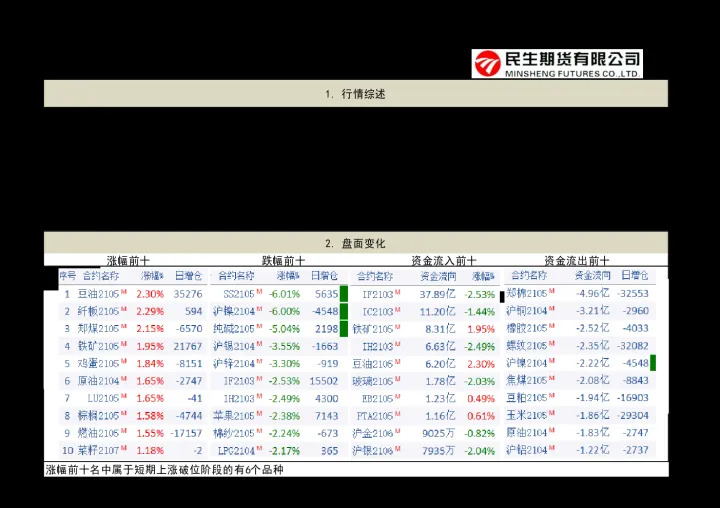
Task: Click the '资金流出前十' table title
Action: coord(577,261)
